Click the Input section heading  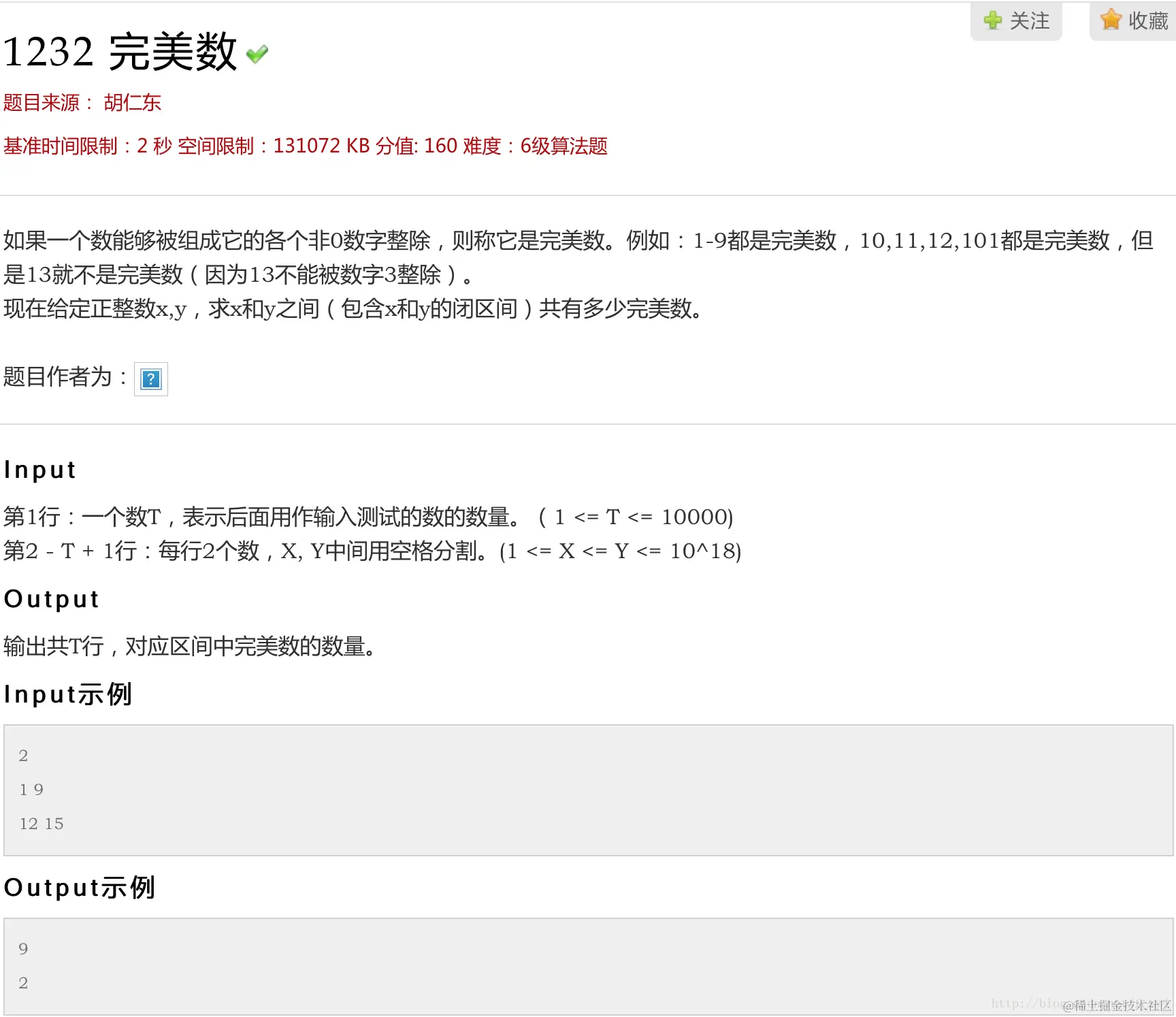pyautogui.click(x=40, y=470)
